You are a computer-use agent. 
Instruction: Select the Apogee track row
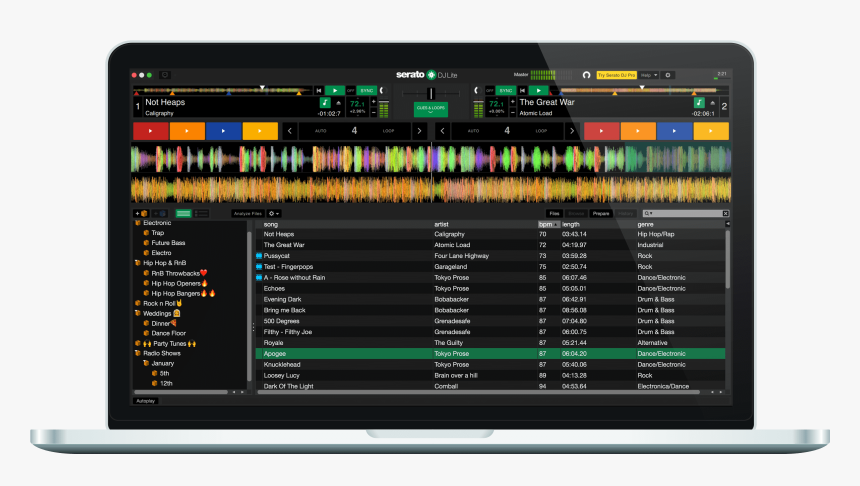490,354
